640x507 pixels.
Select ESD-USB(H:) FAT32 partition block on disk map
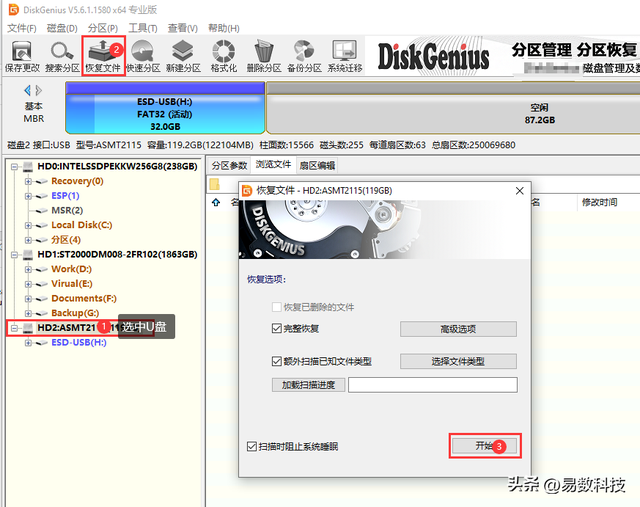pos(165,108)
